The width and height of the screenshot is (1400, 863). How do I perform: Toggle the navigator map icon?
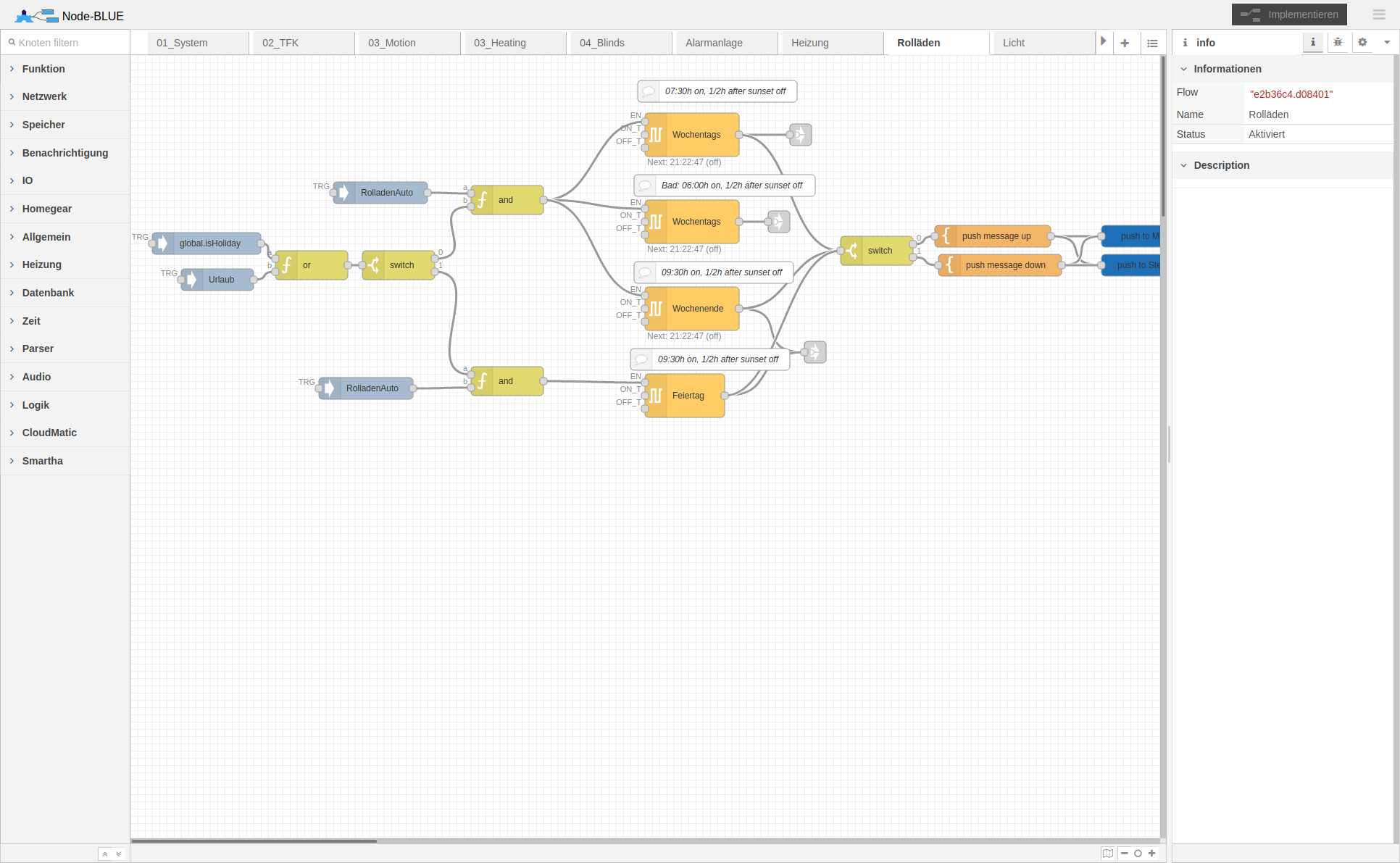point(1108,853)
